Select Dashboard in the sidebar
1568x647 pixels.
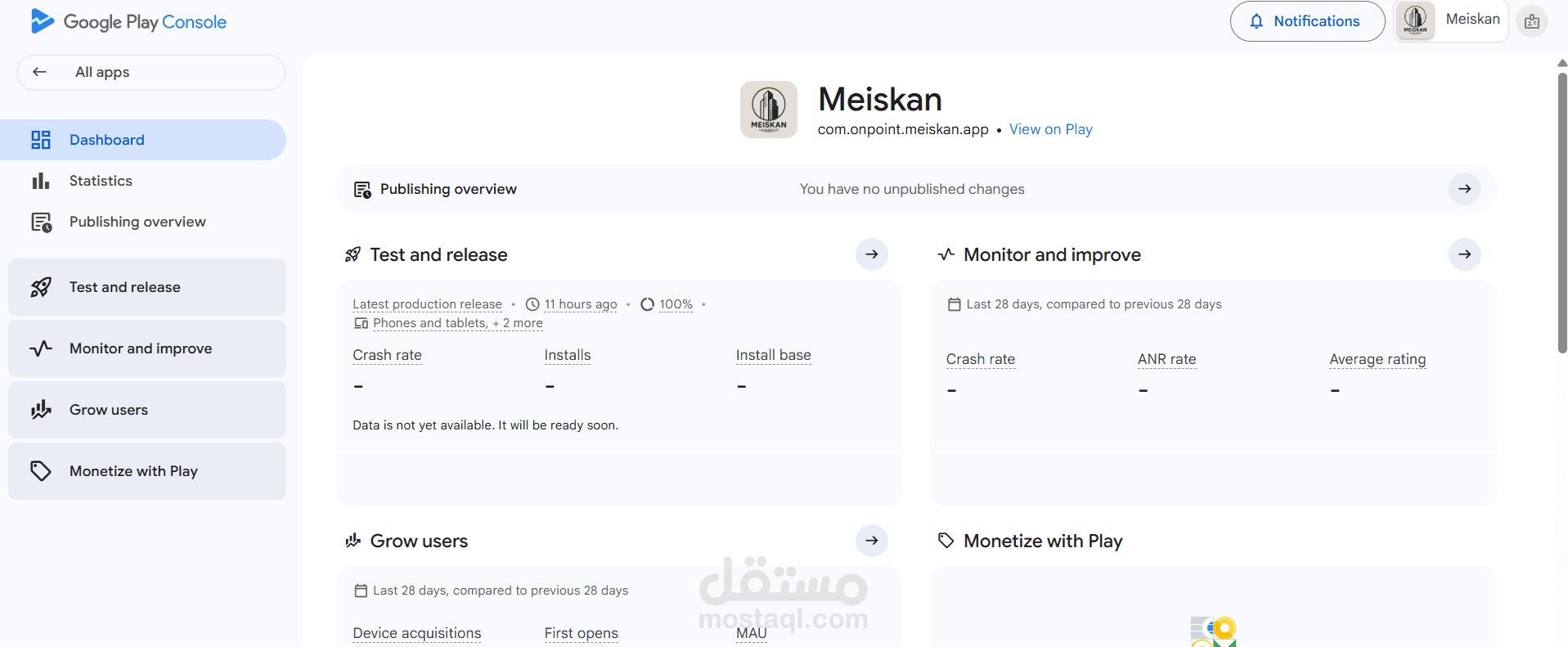click(x=143, y=140)
